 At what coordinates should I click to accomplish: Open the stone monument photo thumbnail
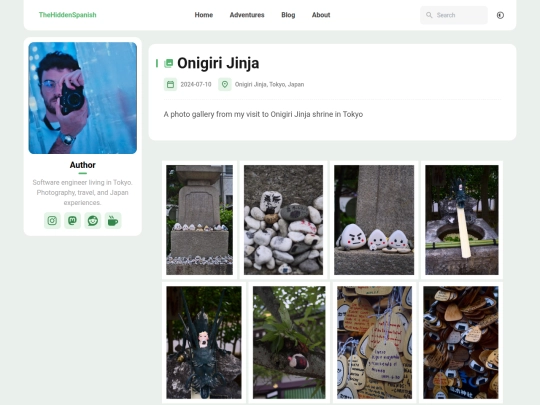[x=199, y=220]
